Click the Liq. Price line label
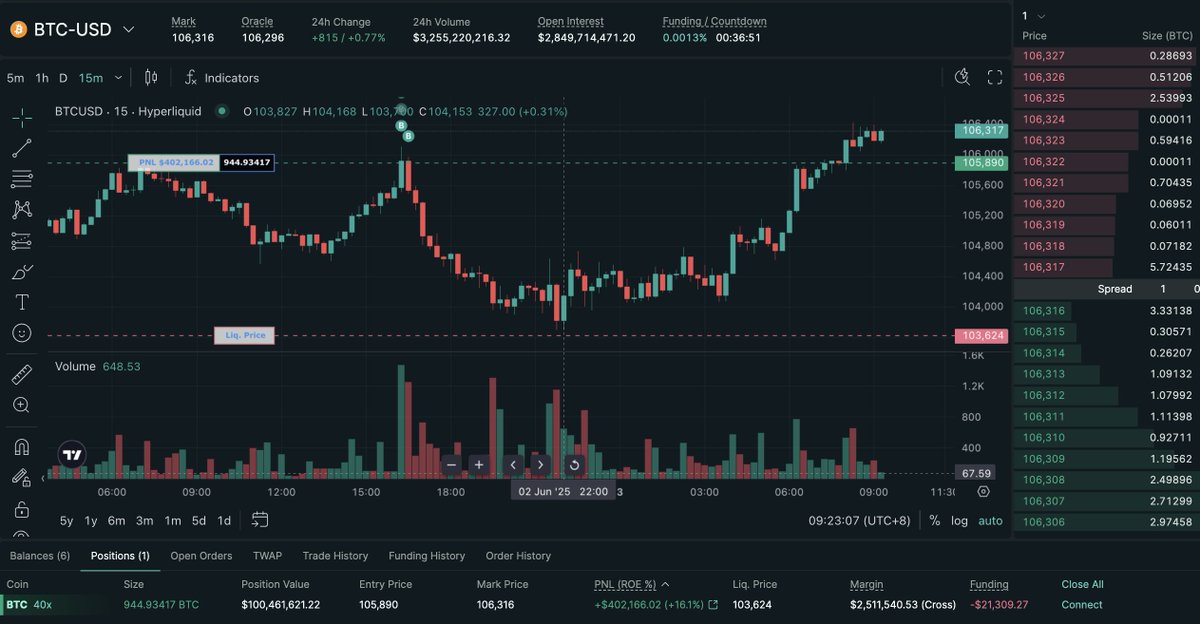Viewport: 1200px width, 624px height. tap(245, 335)
